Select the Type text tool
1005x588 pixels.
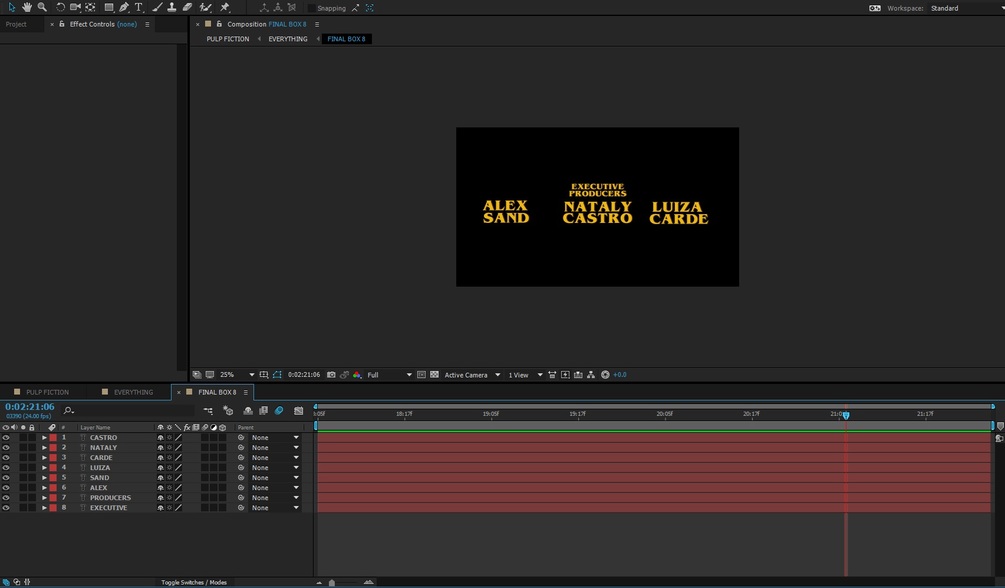pyautogui.click(x=138, y=8)
